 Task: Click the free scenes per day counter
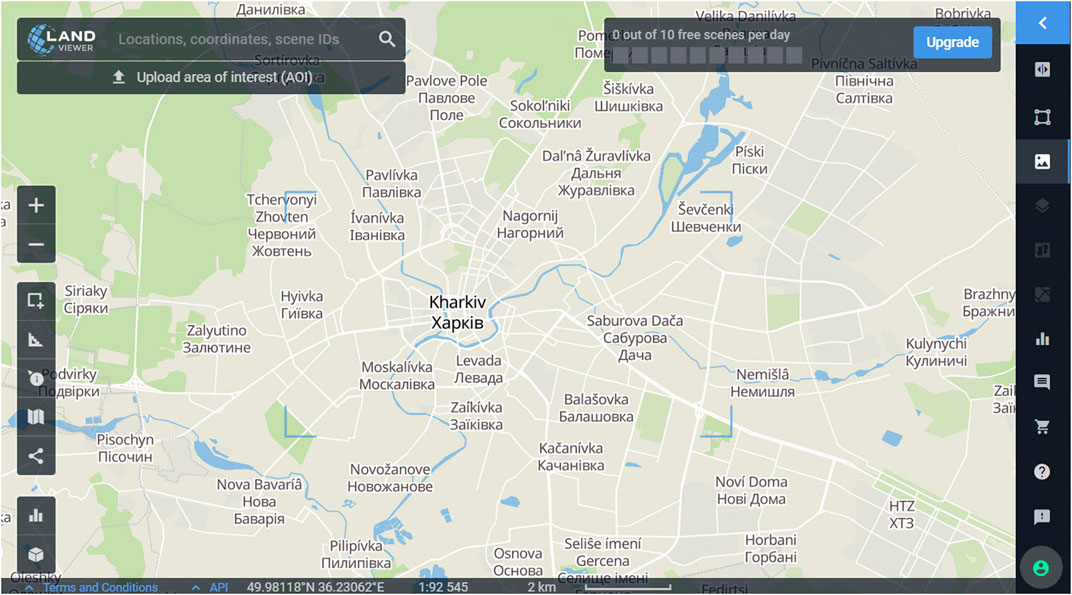pyautogui.click(x=701, y=35)
